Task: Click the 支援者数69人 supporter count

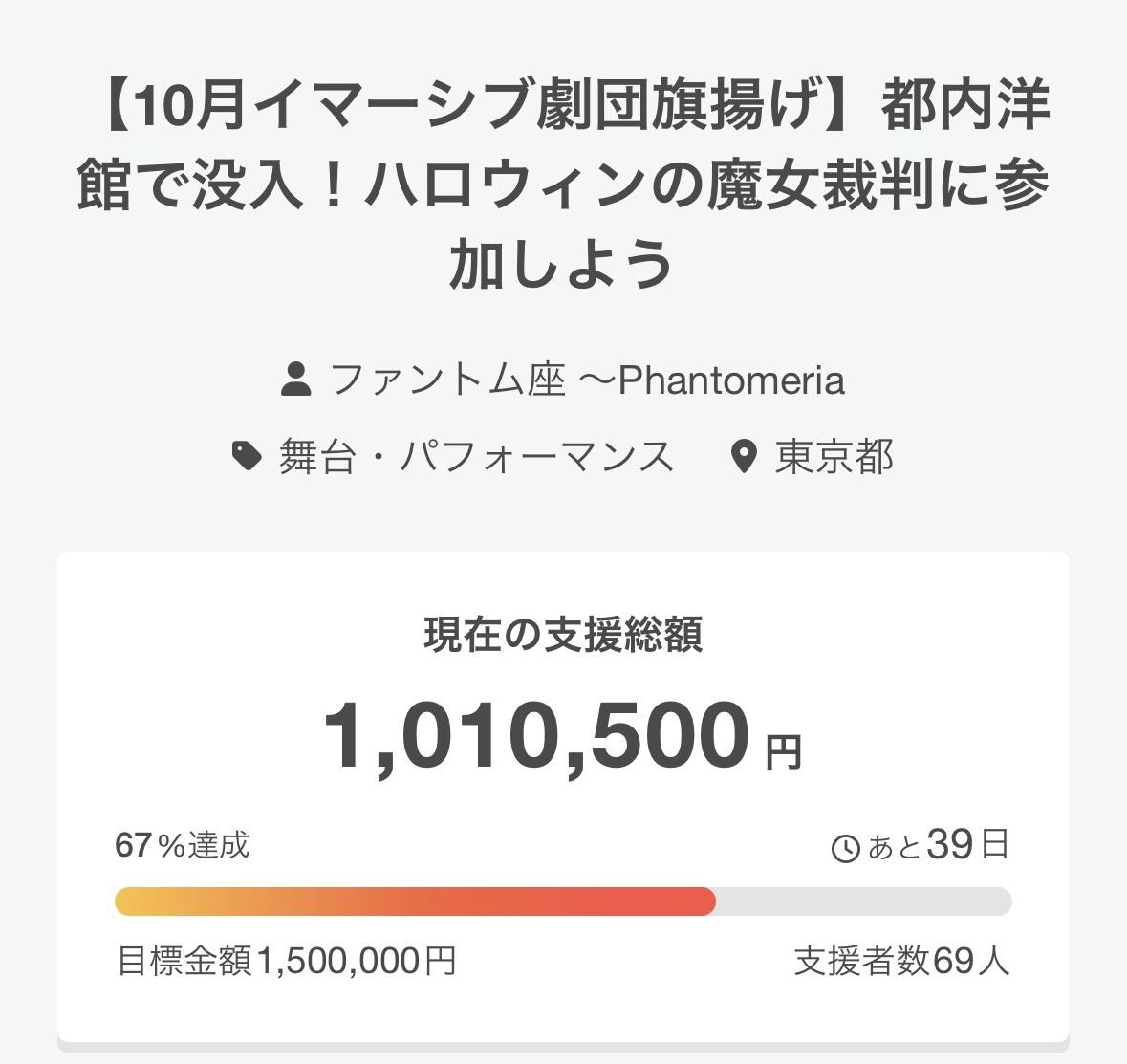Action: [901, 960]
